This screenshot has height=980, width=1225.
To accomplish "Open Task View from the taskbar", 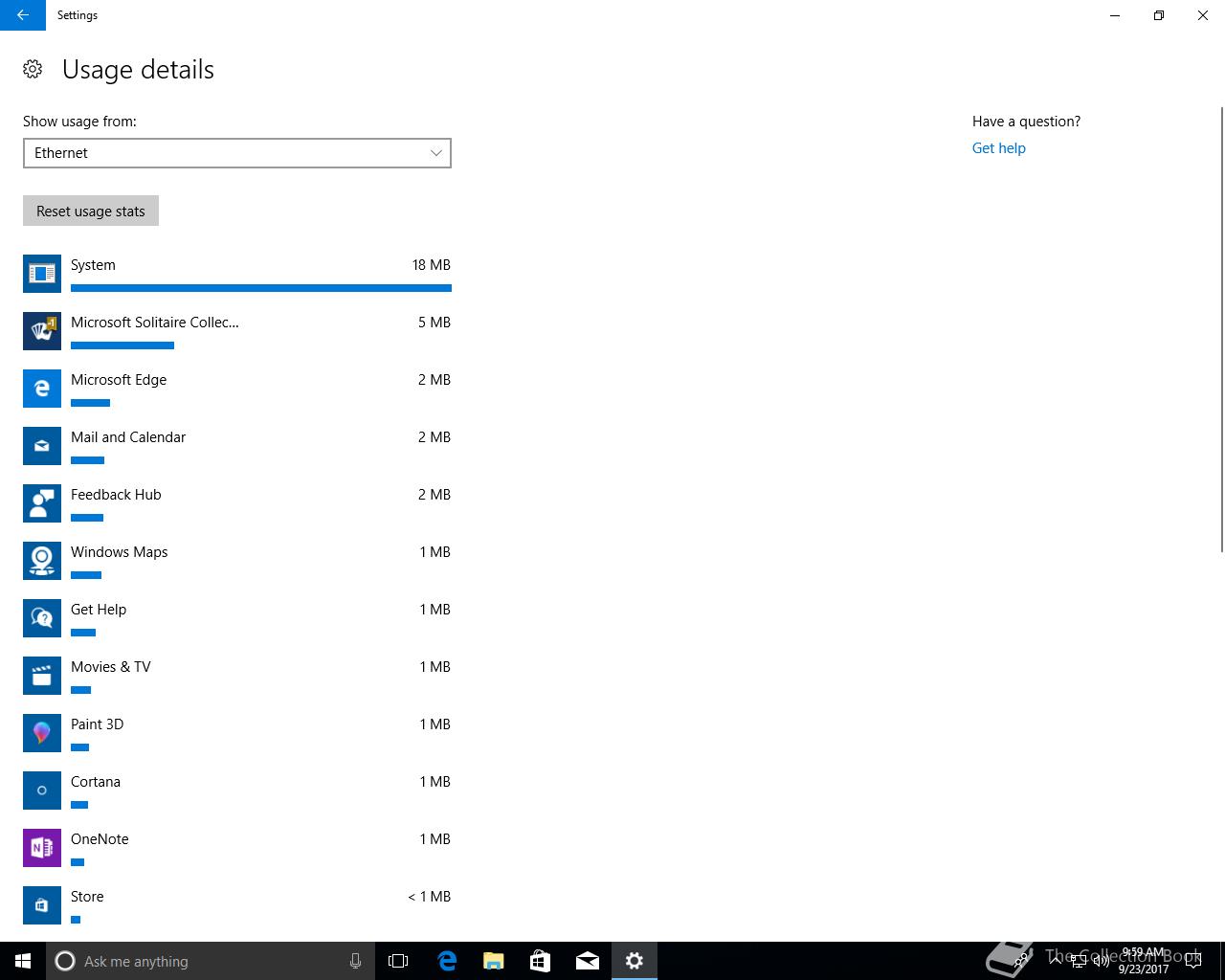I will click(x=398, y=961).
